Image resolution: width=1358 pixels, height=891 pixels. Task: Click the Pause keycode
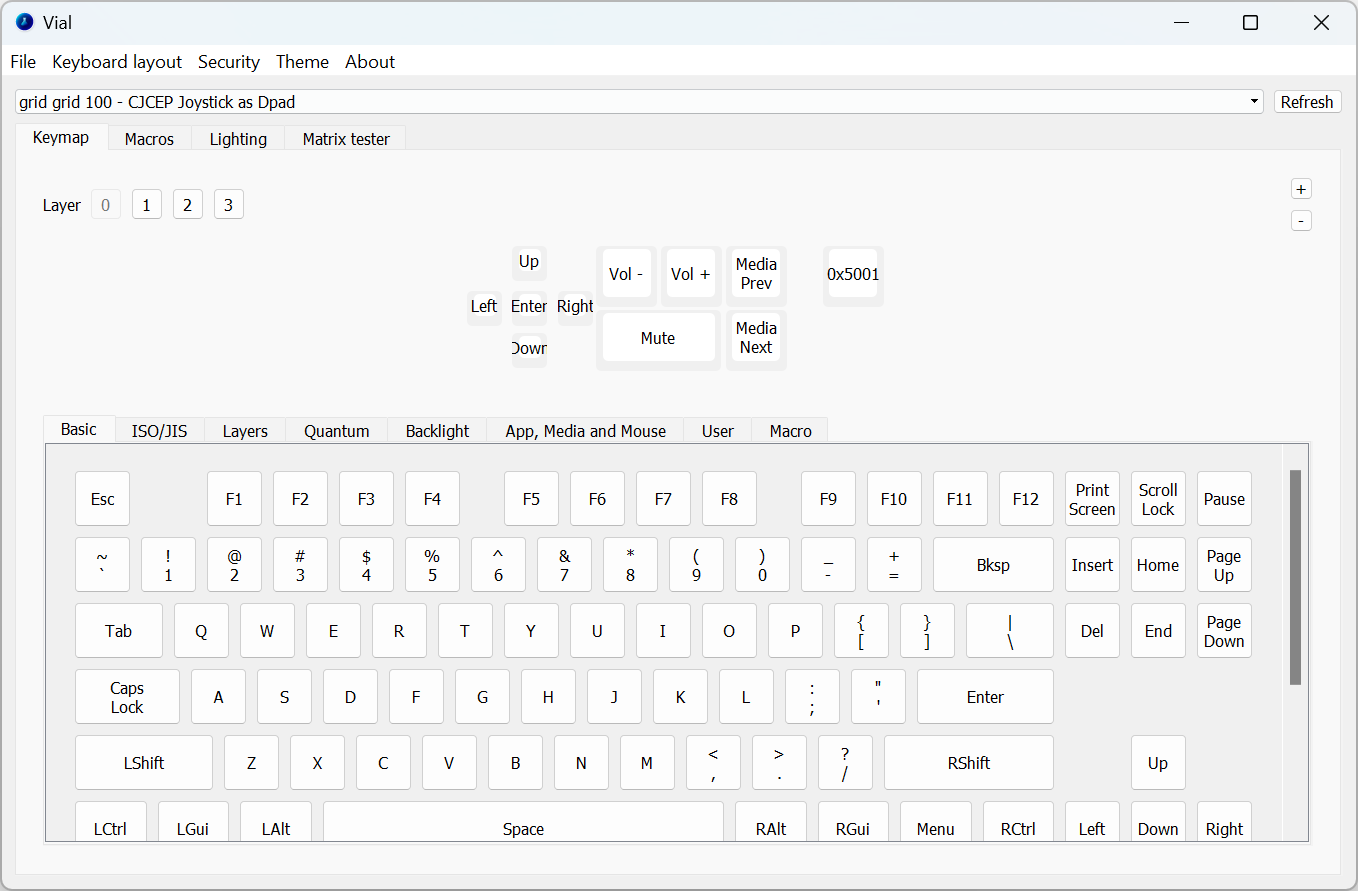coord(1224,499)
